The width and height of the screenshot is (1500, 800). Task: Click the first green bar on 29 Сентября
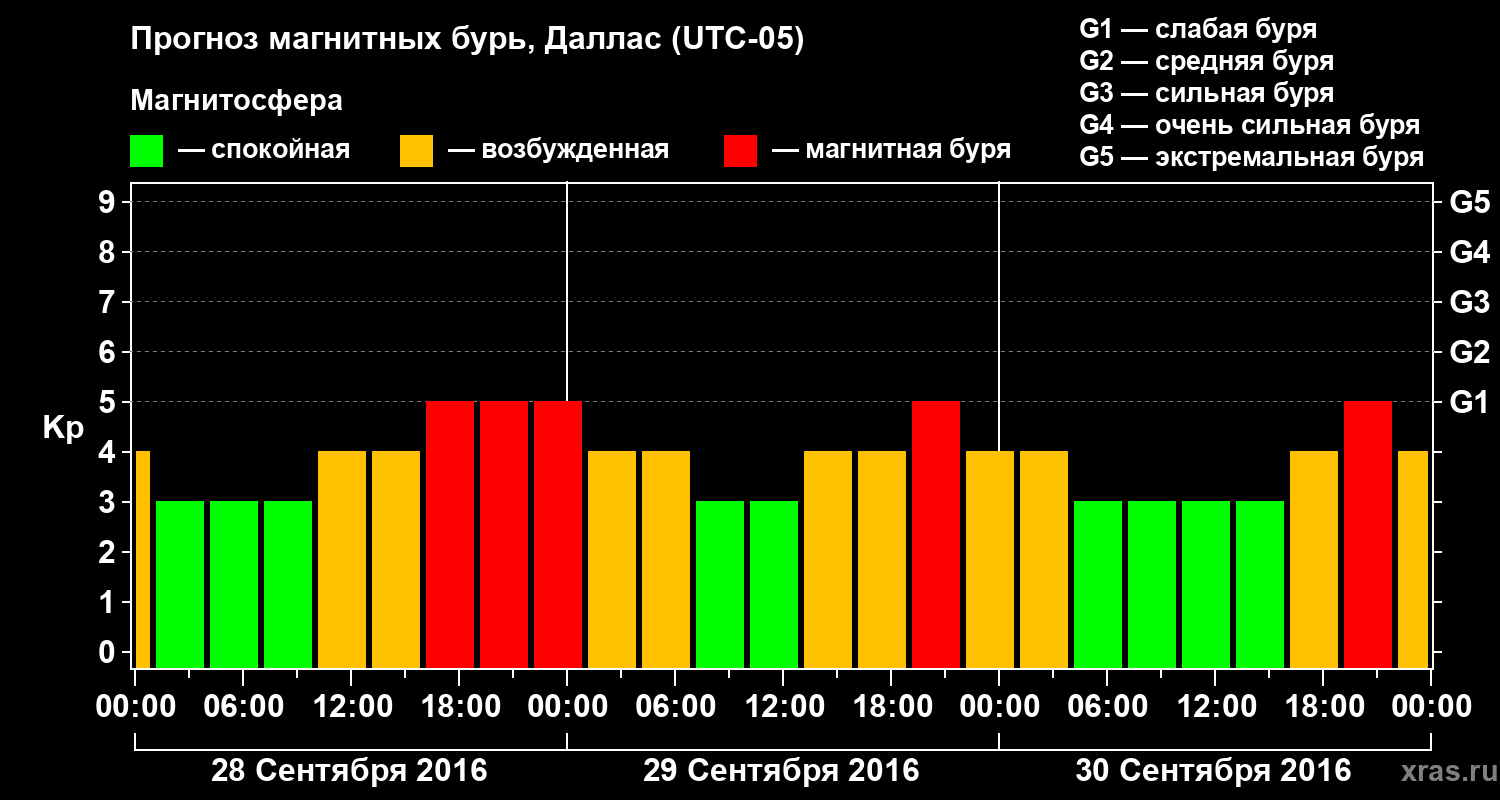point(720,584)
